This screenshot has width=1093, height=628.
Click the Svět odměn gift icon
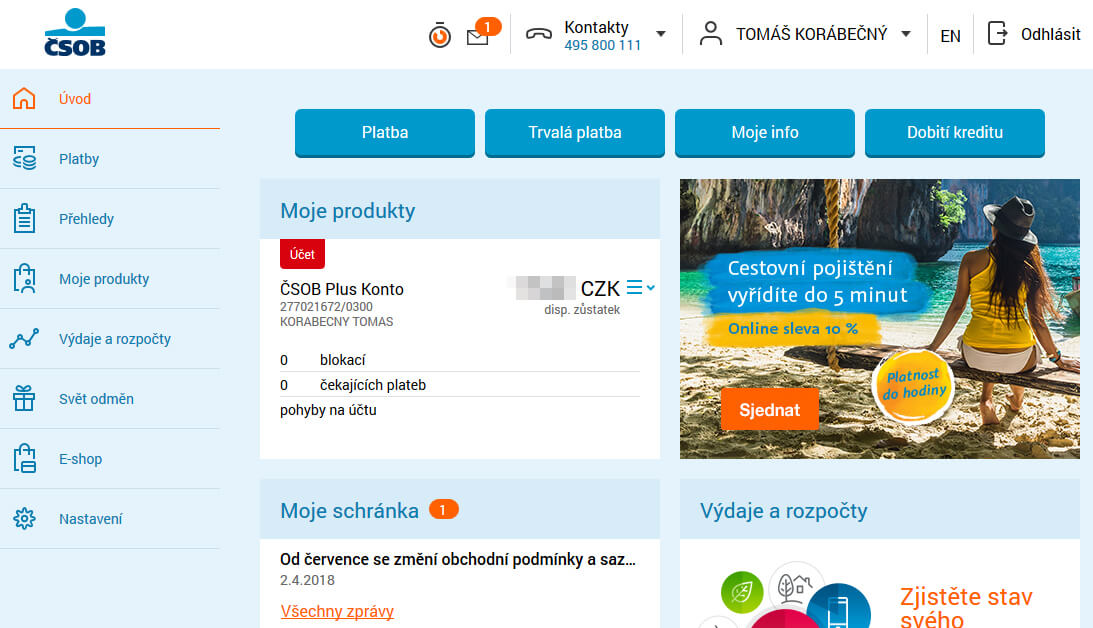click(x=24, y=399)
